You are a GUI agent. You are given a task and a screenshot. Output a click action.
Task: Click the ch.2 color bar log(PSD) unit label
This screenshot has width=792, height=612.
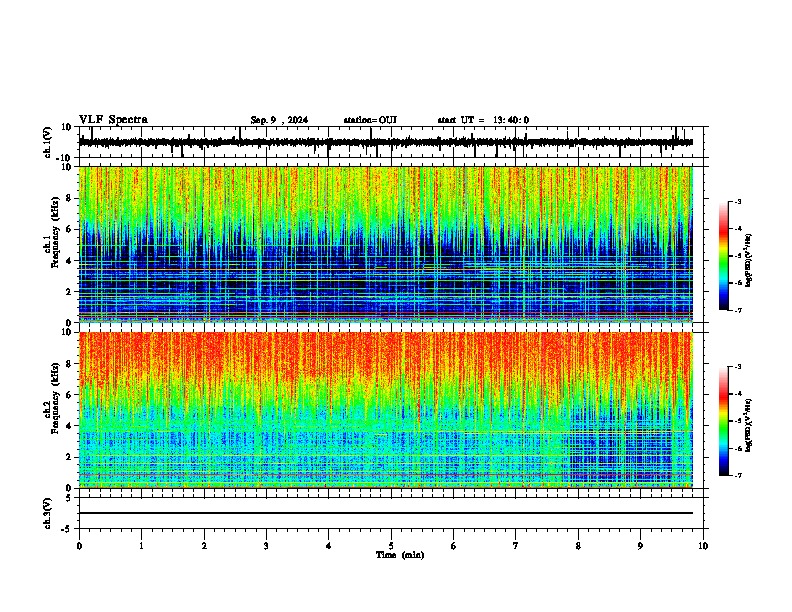click(749, 425)
